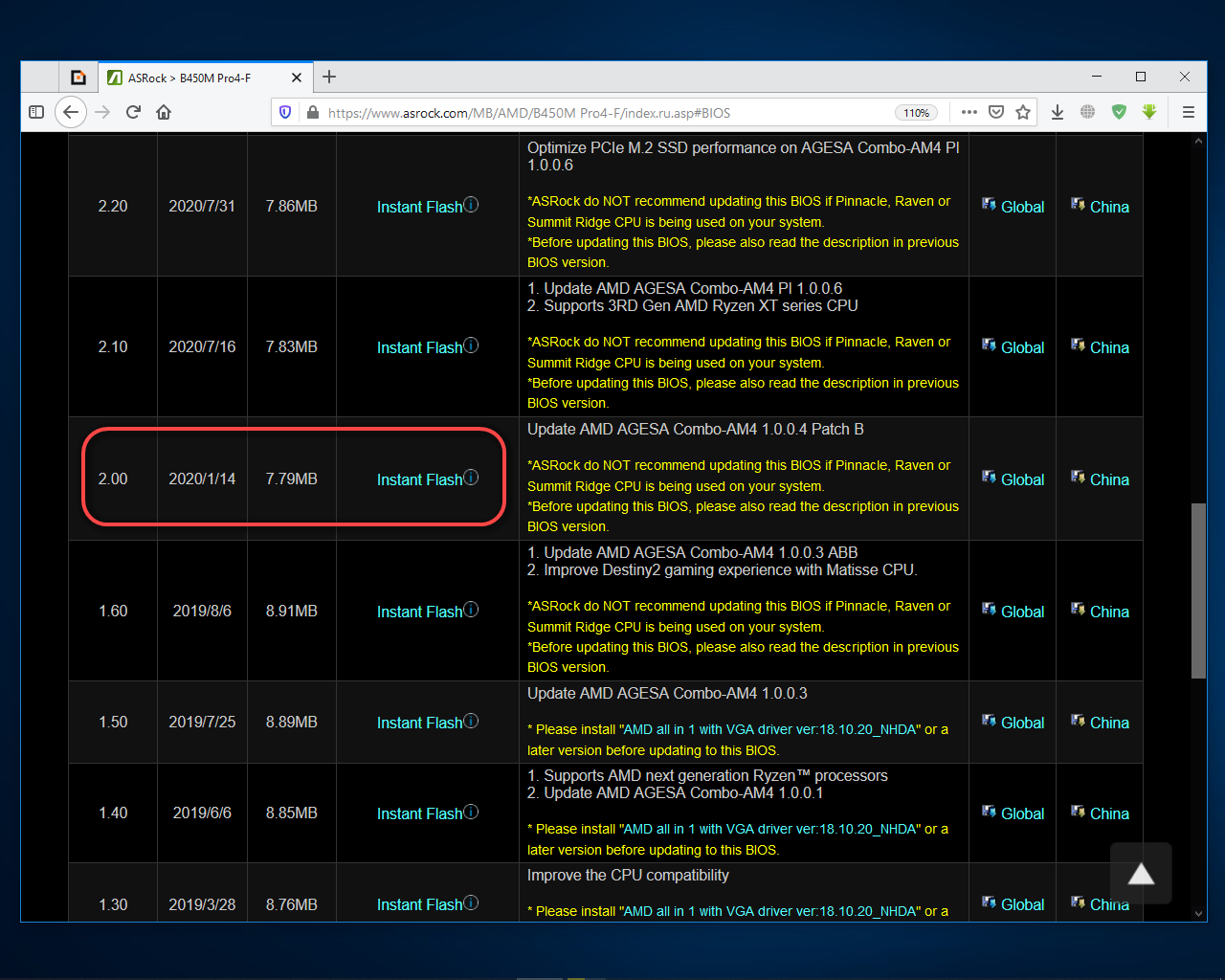The height and width of the screenshot is (980, 1225).
Task: Toggle the sidebar panel icon
Action: click(36, 112)
